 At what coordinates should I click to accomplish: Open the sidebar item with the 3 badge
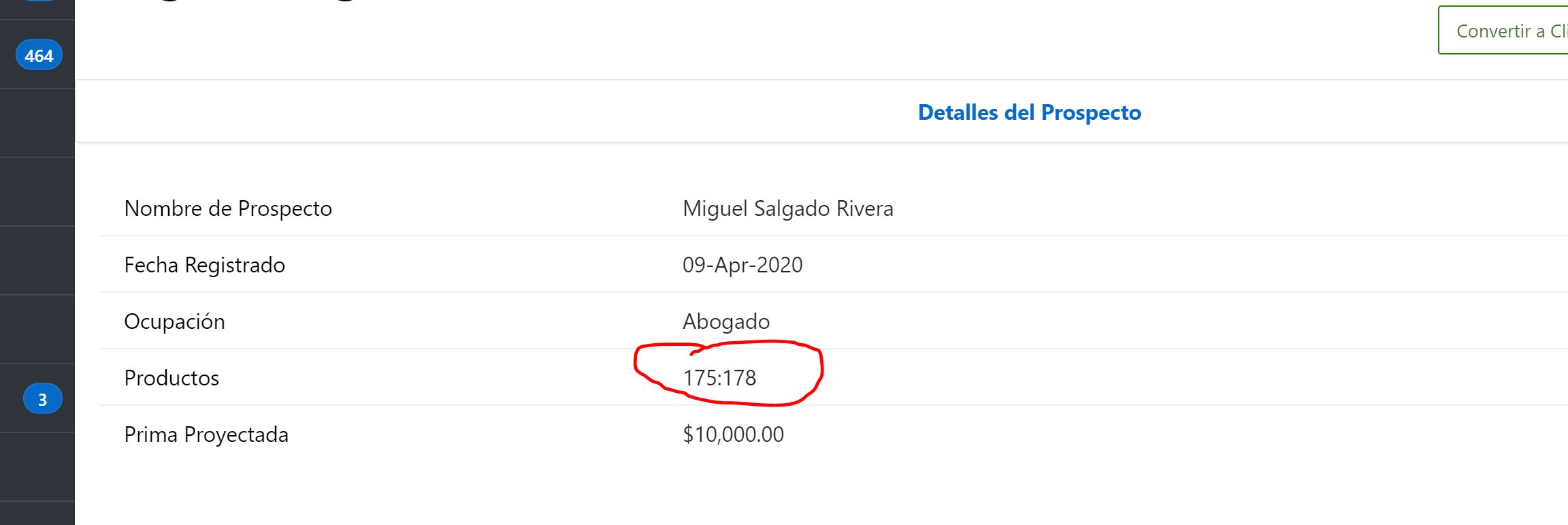pyautogui.click(x=37, y=398)
